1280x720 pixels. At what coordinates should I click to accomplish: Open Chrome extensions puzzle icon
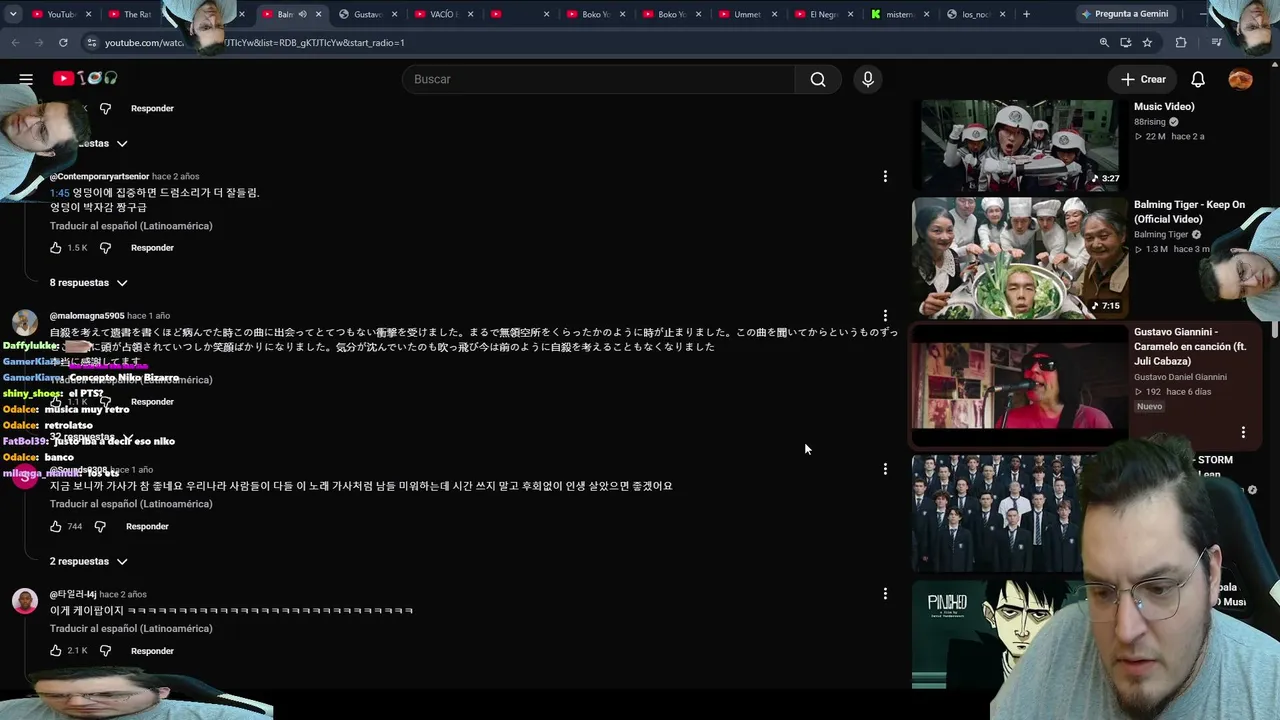[x=1181, y=43]
